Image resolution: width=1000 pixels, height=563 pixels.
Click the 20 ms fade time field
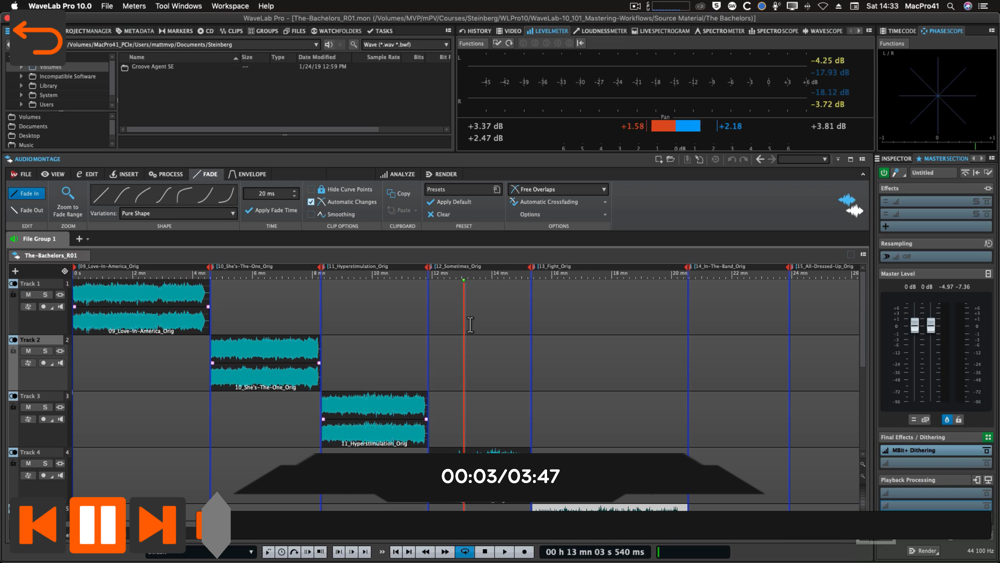pos(271,193)
